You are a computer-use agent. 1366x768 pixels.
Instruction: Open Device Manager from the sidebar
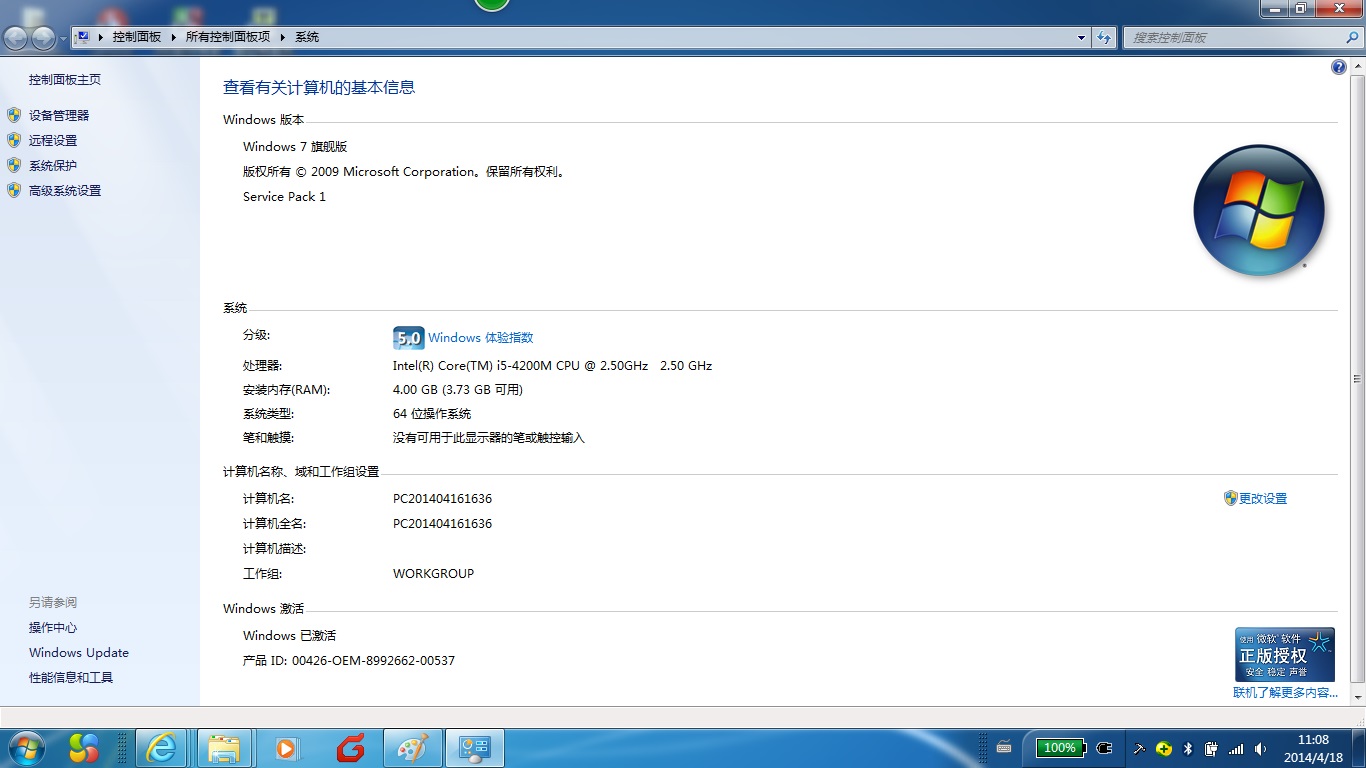click(x=59, y=115)
